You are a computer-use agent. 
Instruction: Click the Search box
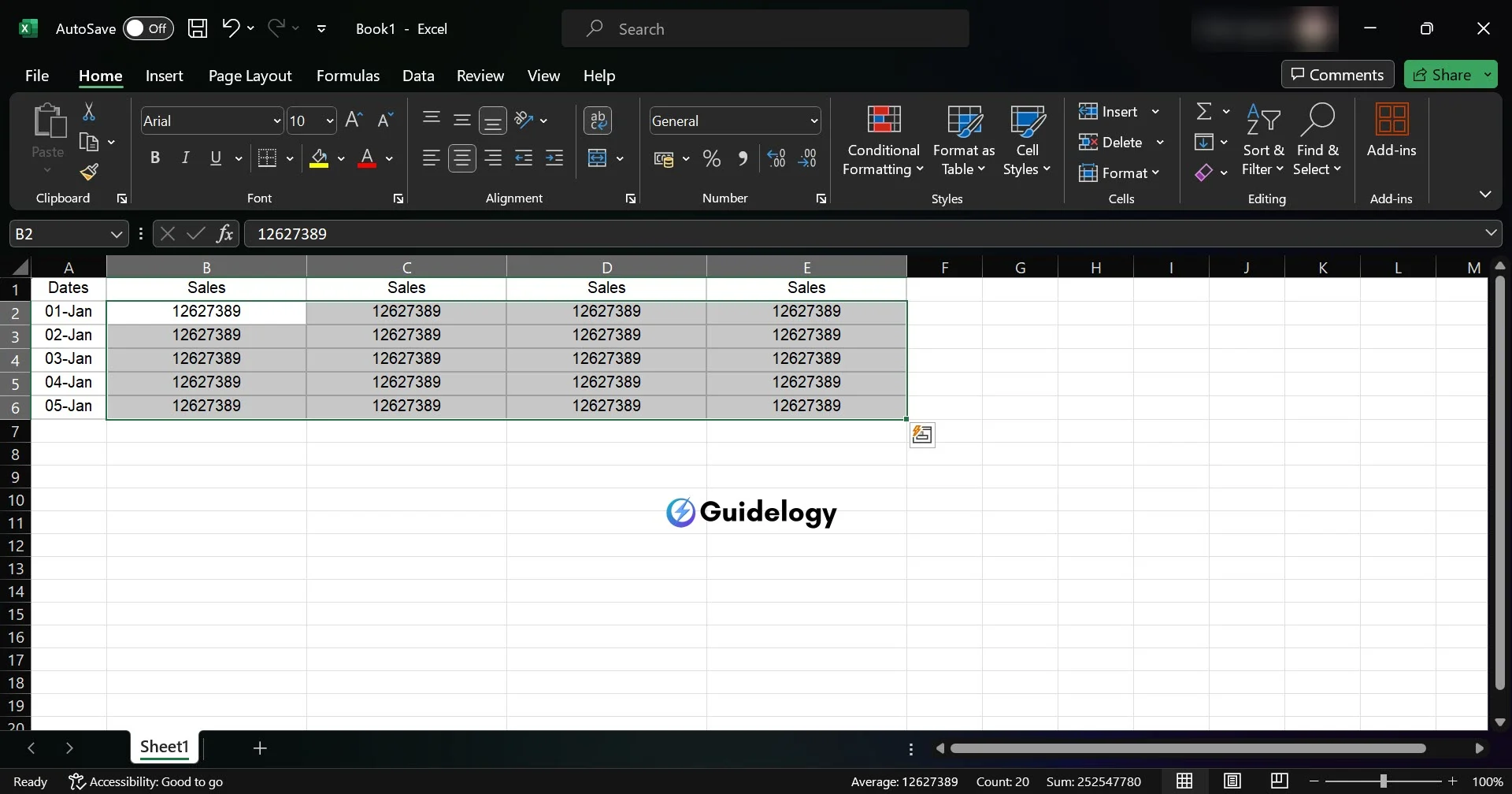(x=765, y=28)
